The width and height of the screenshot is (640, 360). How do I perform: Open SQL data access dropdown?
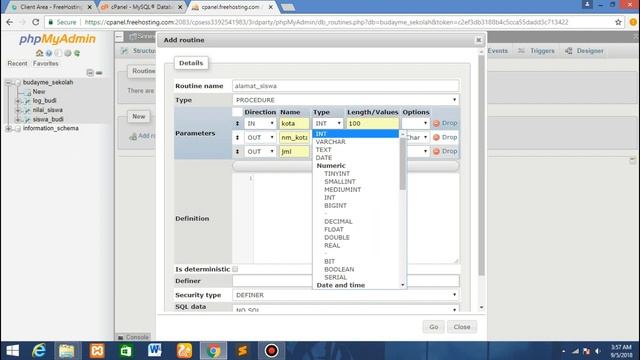[x=346, y=309]
